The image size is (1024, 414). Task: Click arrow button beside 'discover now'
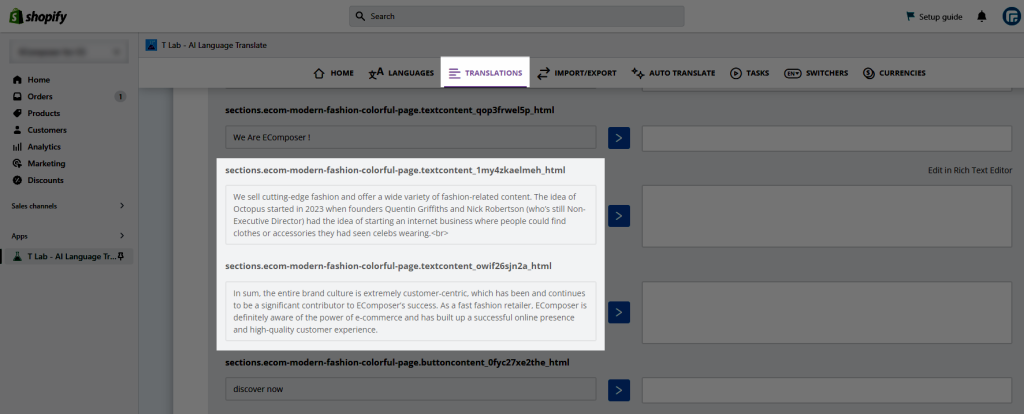coord(618,390)
